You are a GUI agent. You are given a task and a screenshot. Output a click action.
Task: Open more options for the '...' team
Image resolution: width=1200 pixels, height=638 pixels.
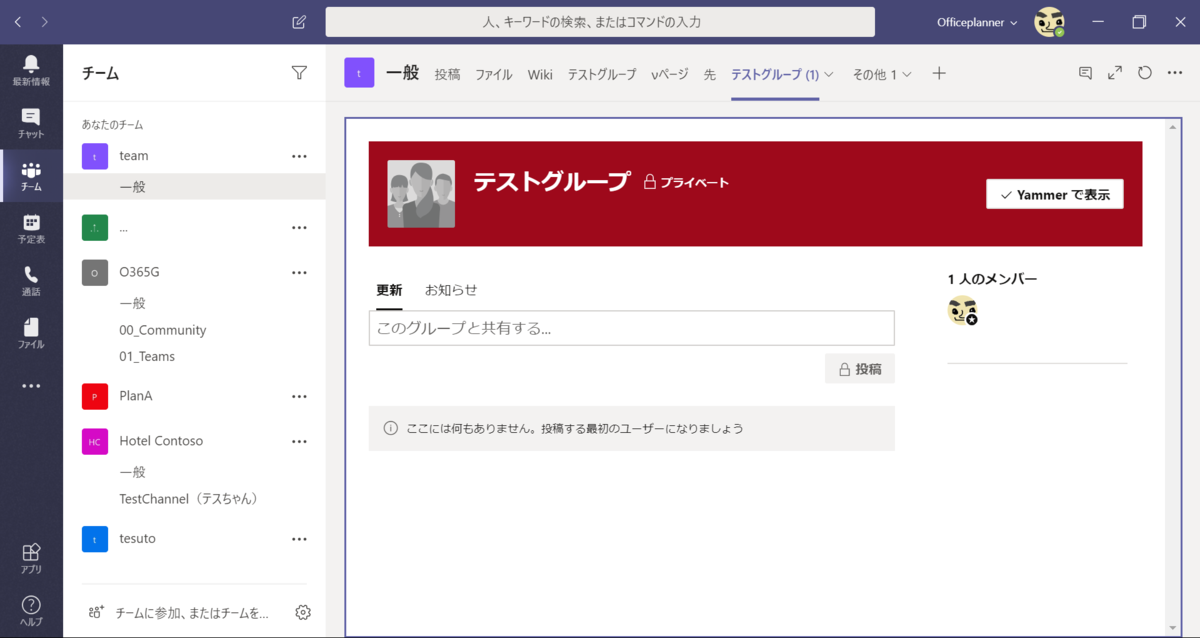pyautogui.click(x=299, y=228)
